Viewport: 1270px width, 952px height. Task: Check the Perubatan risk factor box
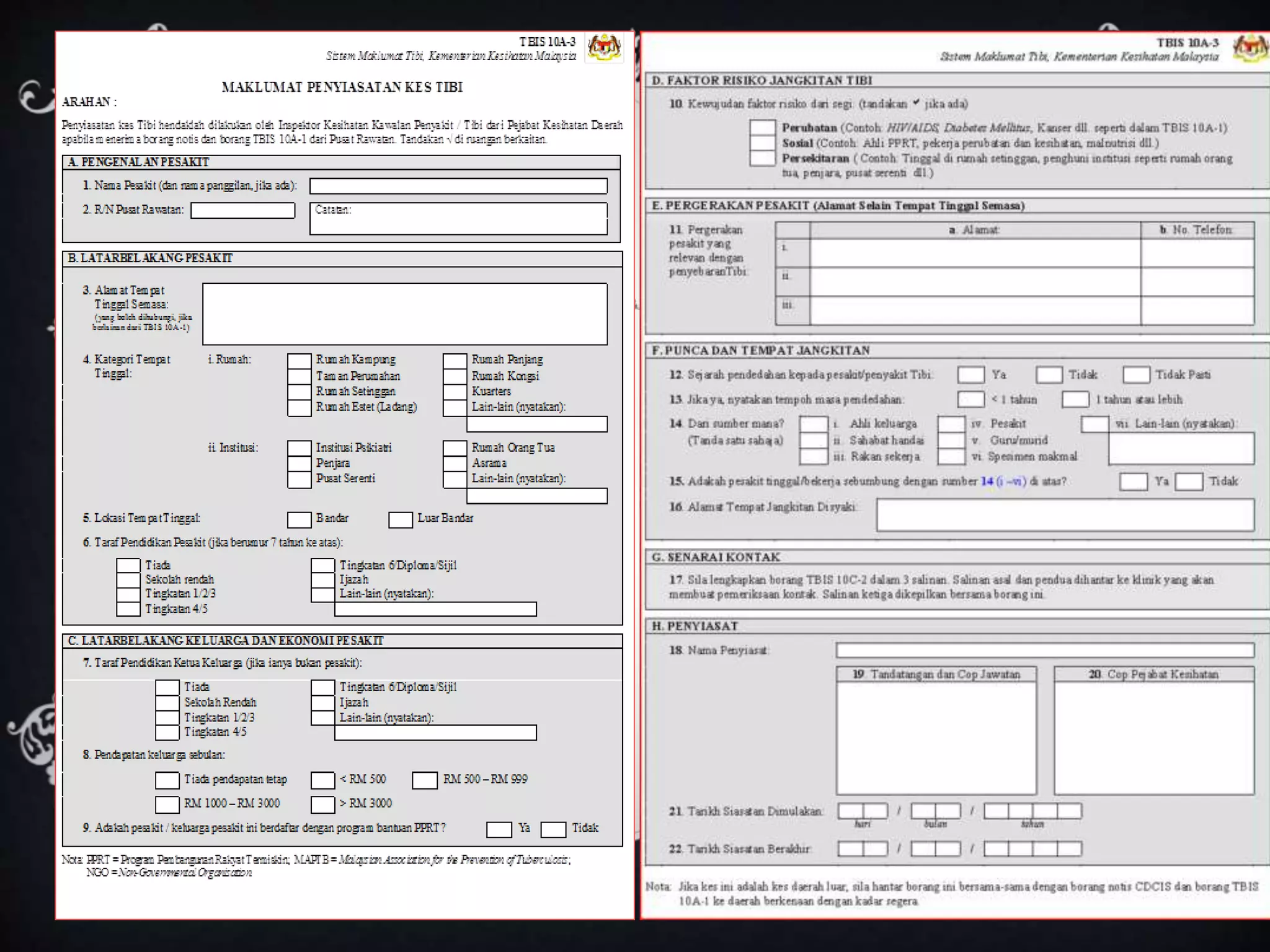[762, 128]
